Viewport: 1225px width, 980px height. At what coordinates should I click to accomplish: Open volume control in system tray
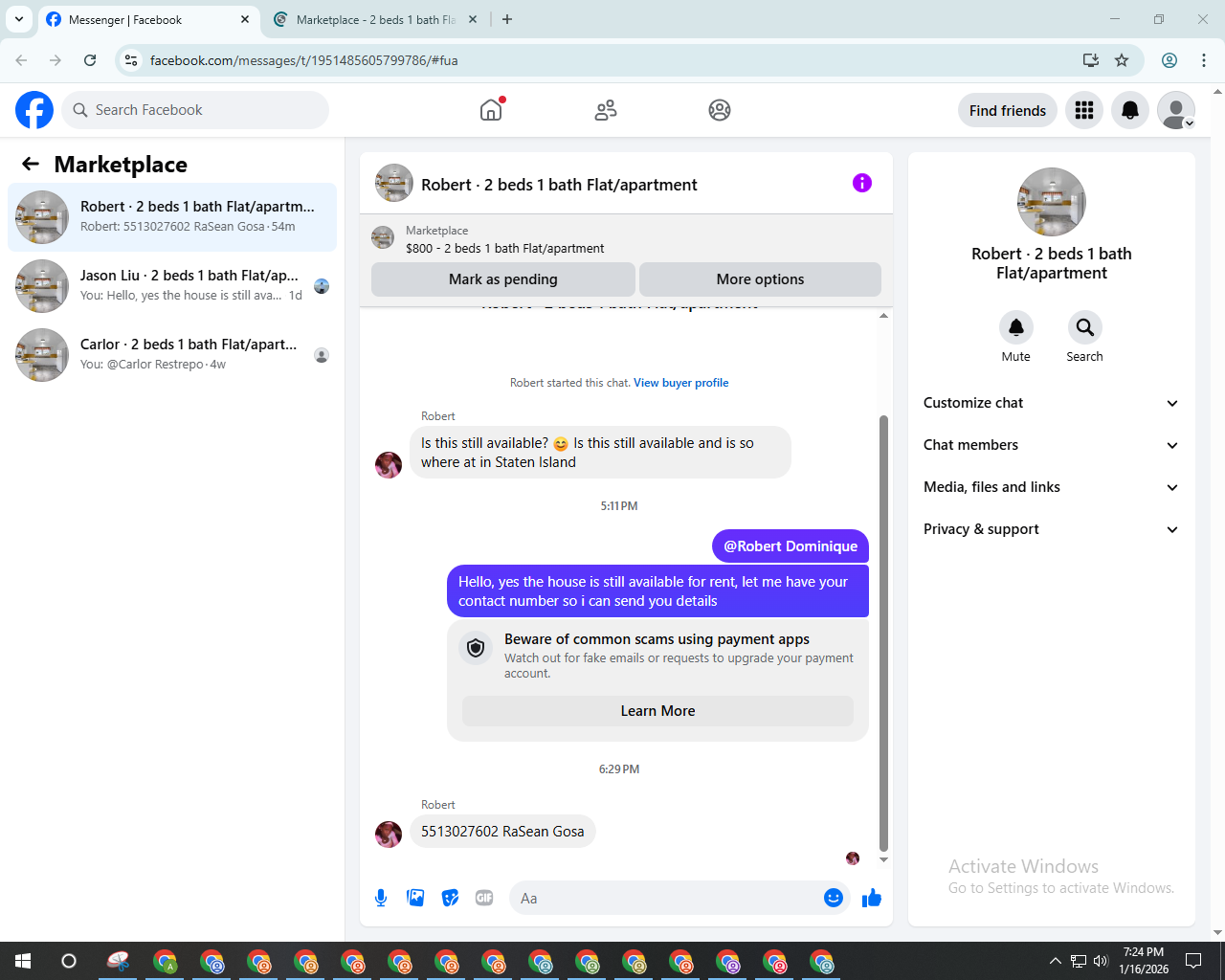pos(1101,961)
